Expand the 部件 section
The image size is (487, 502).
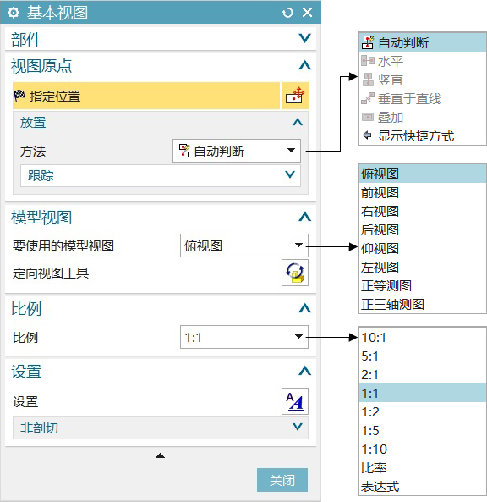tap(305, 38)
